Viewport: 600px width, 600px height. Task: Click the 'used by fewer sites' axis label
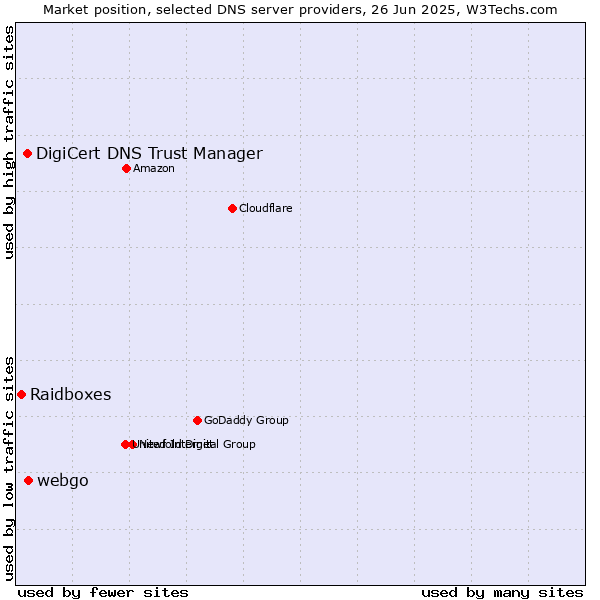103,593
